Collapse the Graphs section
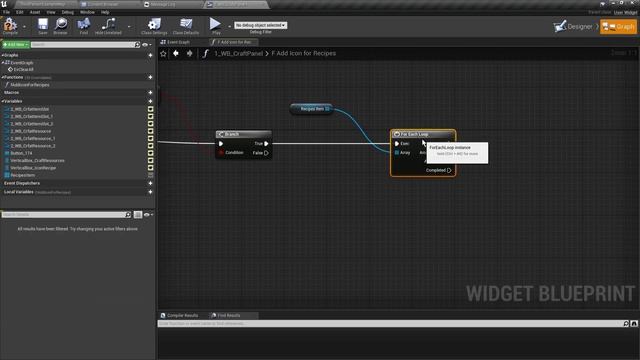Image resolution: width=640 pixels, height=360 pixels. click(x=2, y=55)
